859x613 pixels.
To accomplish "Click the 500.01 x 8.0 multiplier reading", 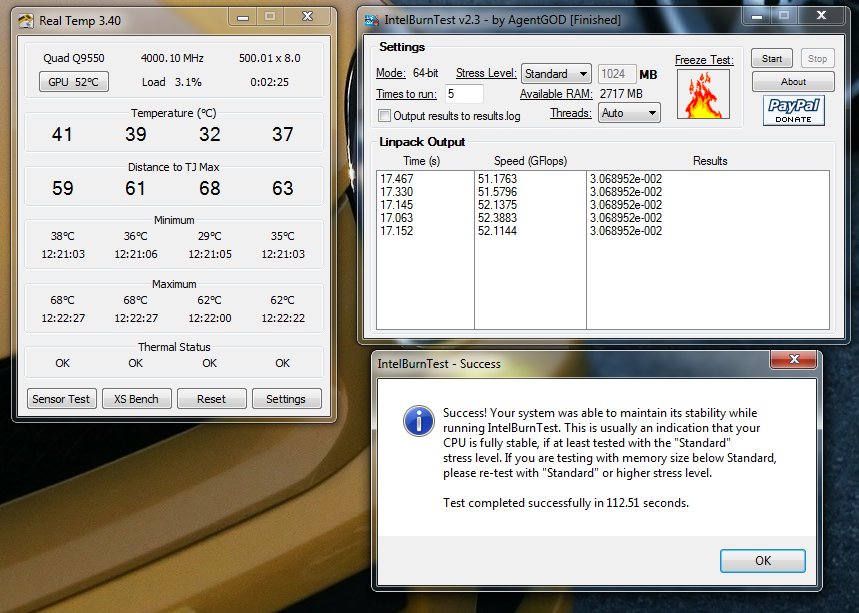I will coord(270,58).
